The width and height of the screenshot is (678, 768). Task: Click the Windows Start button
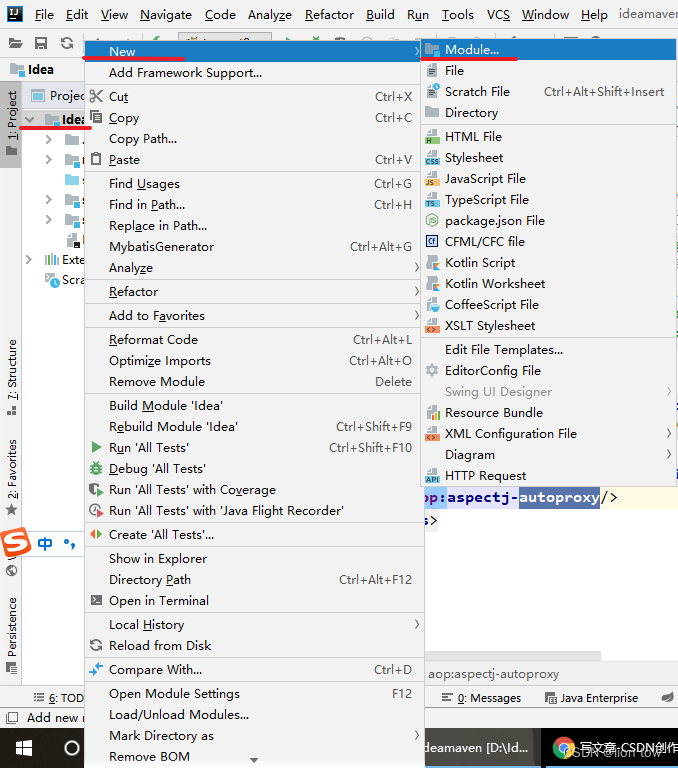coord(24,748)
